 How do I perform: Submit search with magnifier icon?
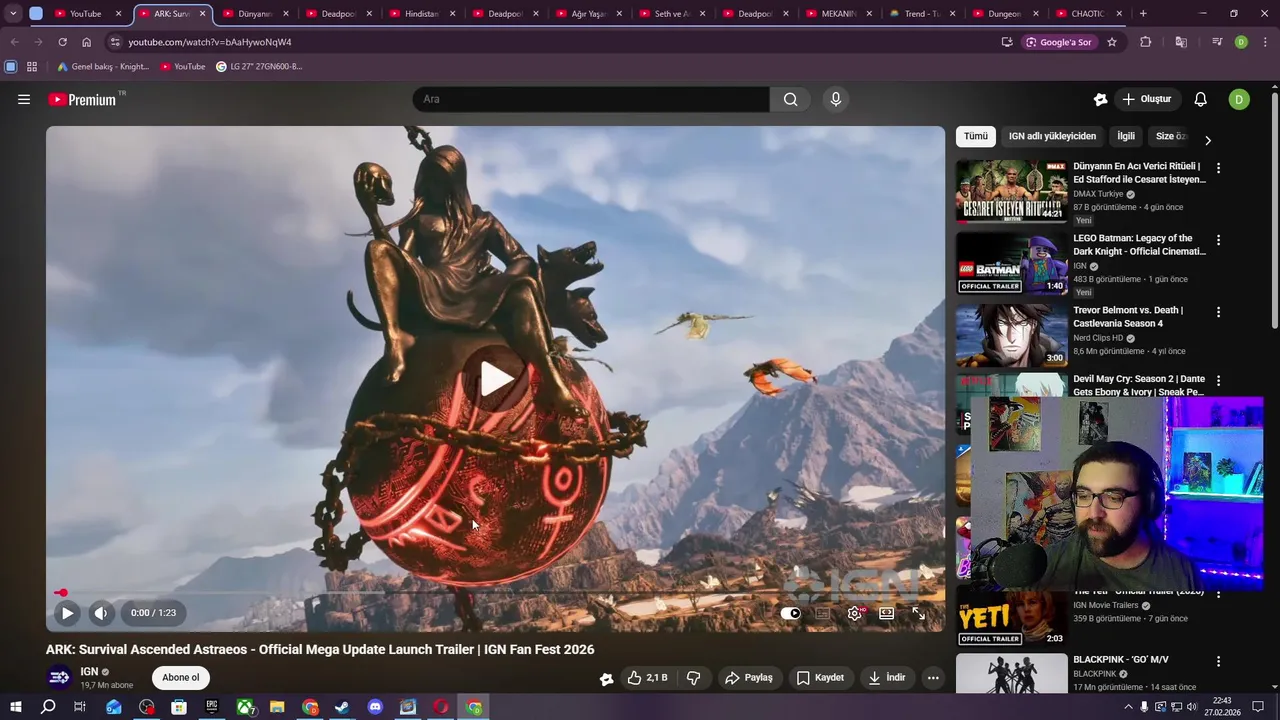(x=790, y=99)
